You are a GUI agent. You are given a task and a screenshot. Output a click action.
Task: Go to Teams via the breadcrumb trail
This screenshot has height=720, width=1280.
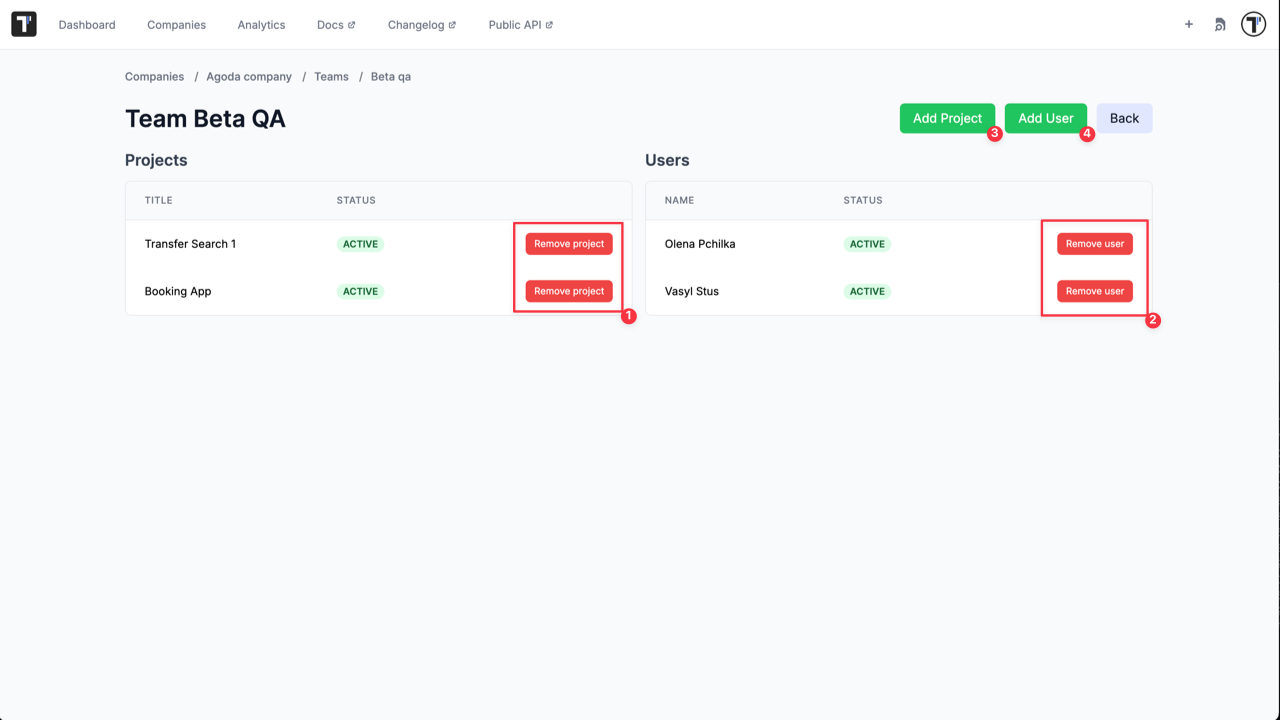[331, 76]
